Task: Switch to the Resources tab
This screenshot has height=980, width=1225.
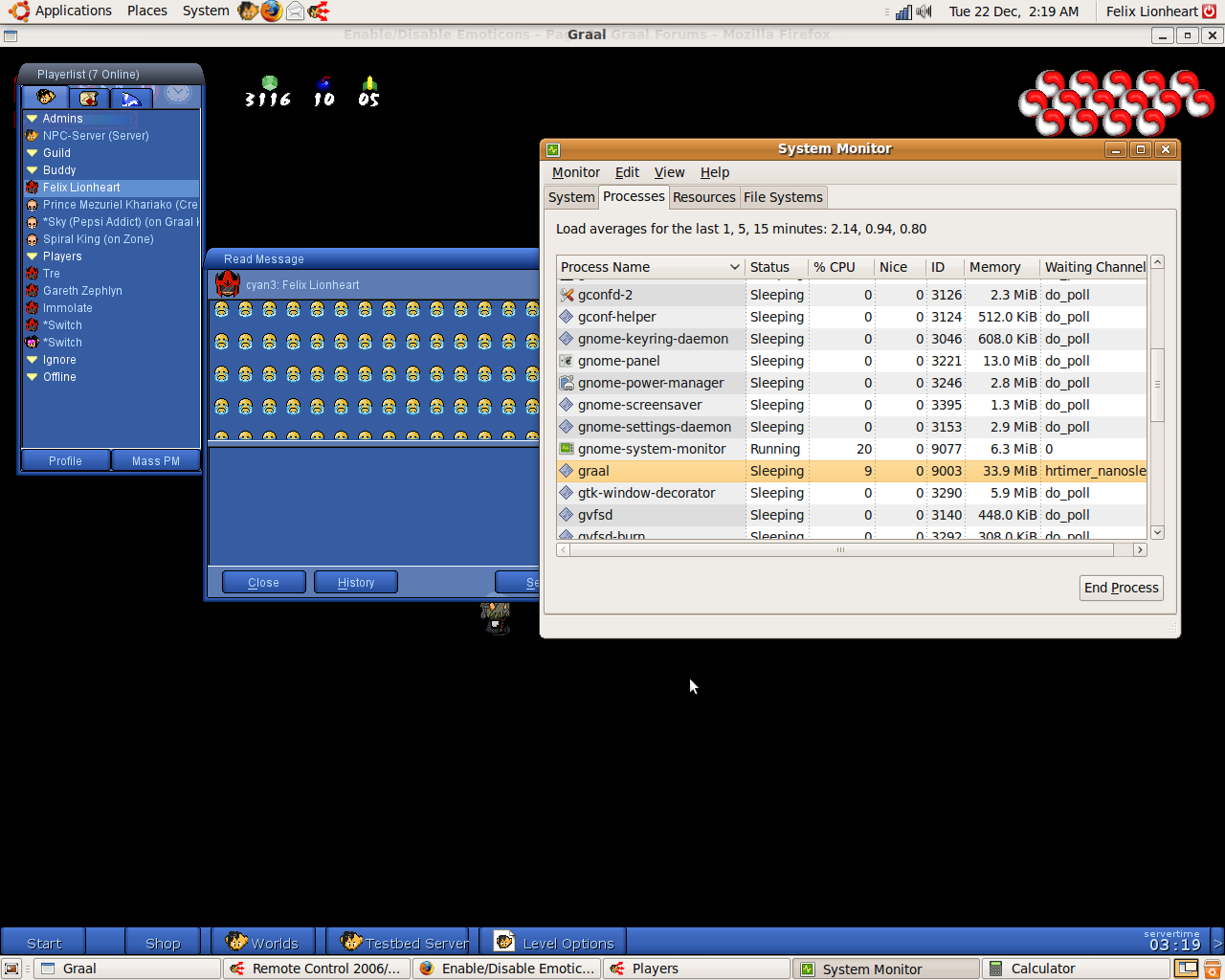Action: (703, 197)
